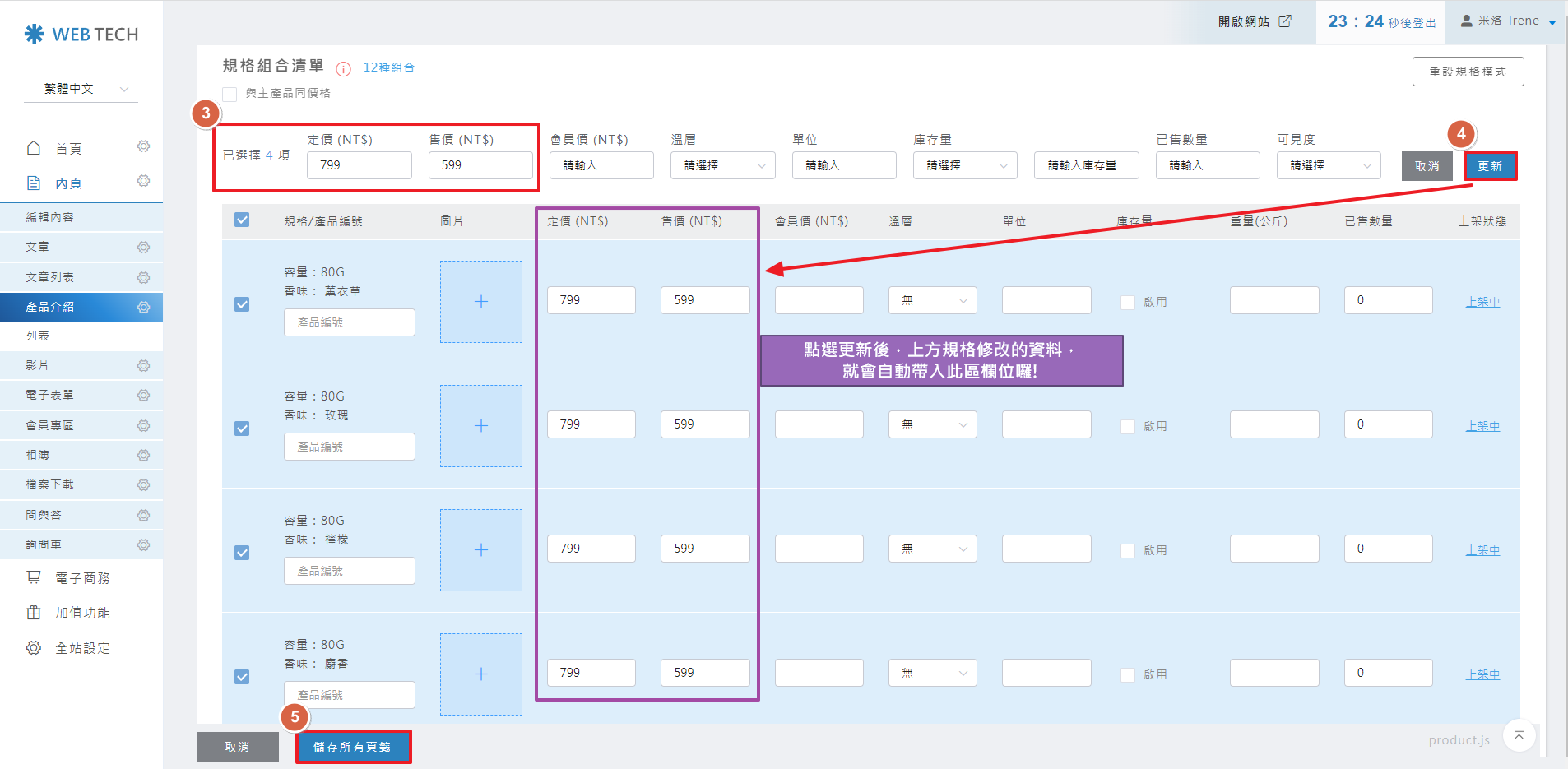Open 全站設定 from the sidebar

coord(81,648)
